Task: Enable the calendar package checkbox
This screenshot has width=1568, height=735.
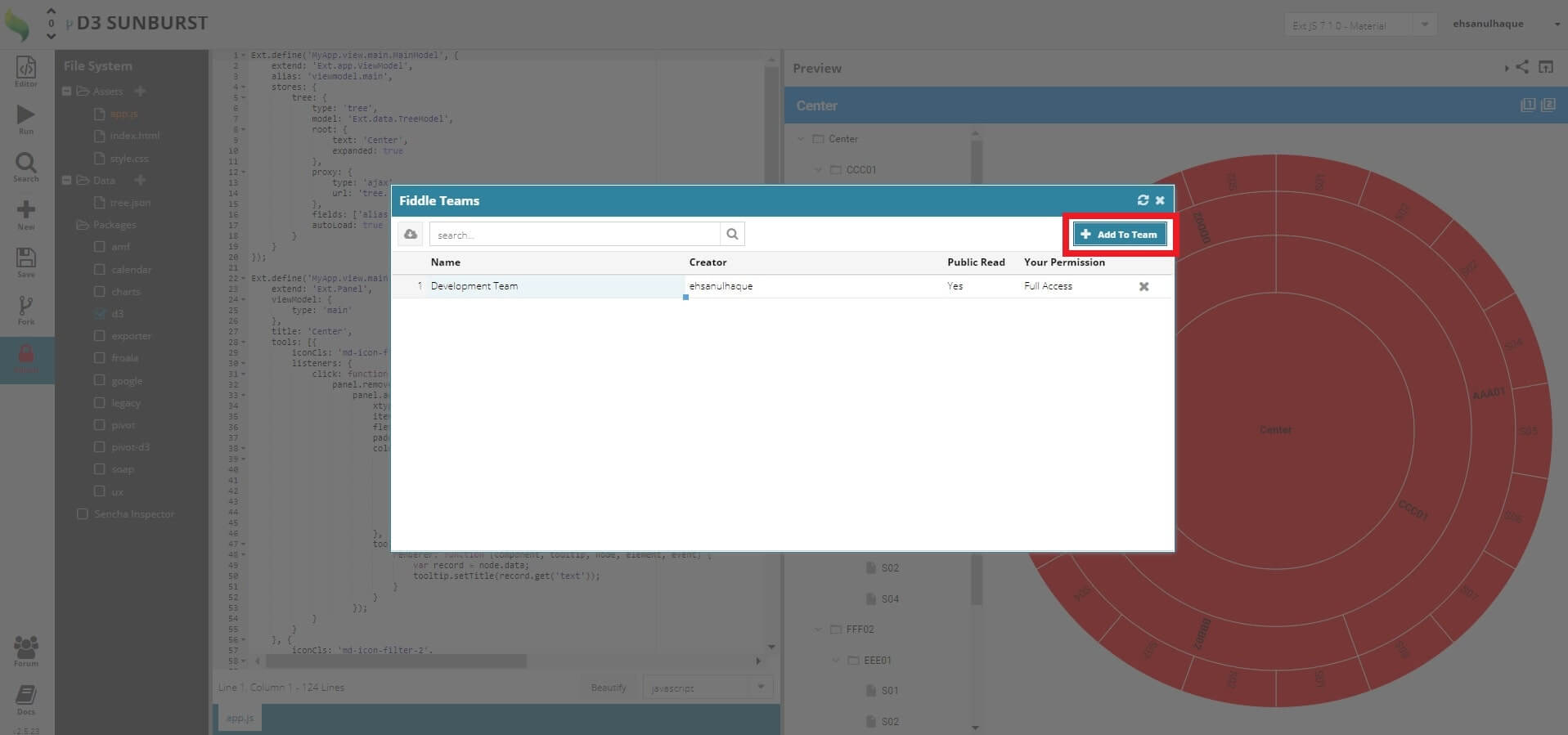Action: point(100,269)
